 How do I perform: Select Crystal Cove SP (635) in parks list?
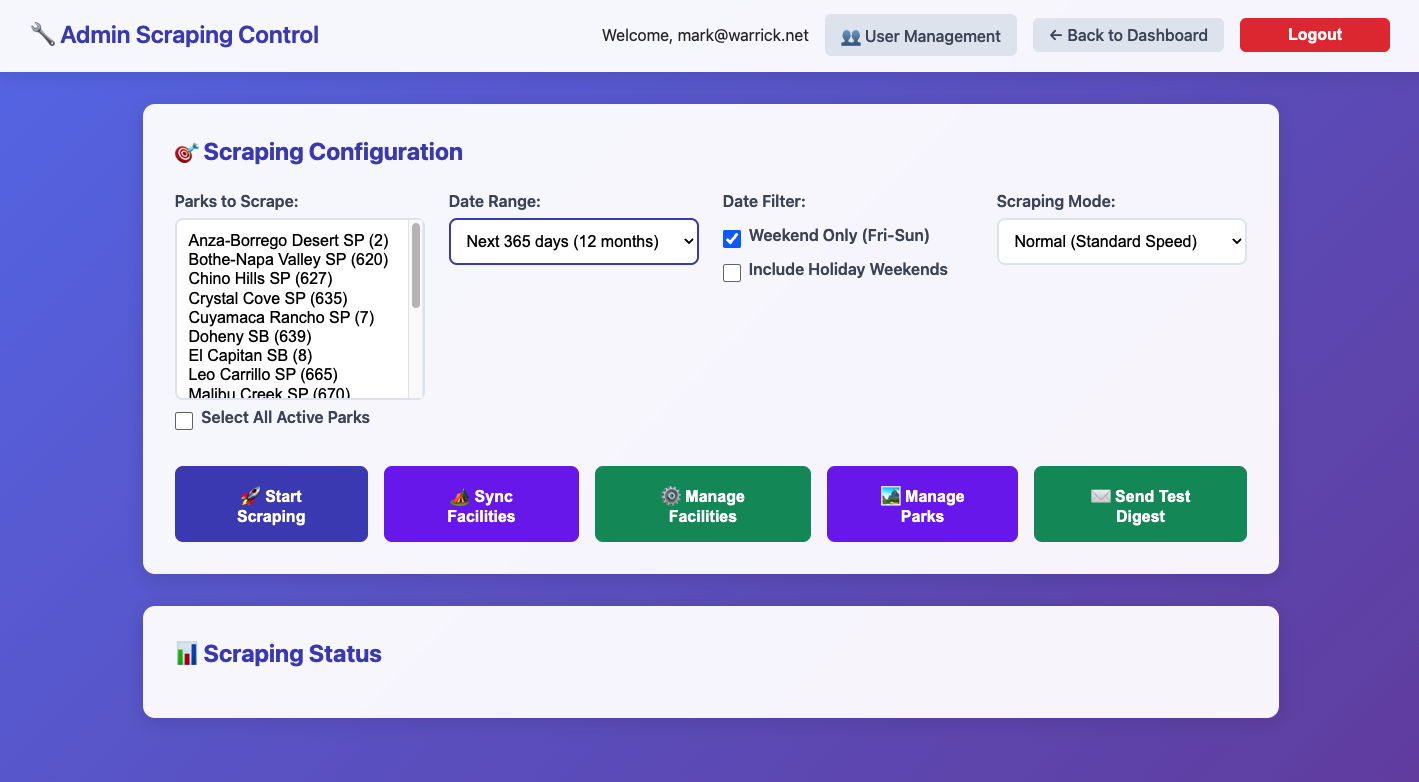click(x=268, y=298)
